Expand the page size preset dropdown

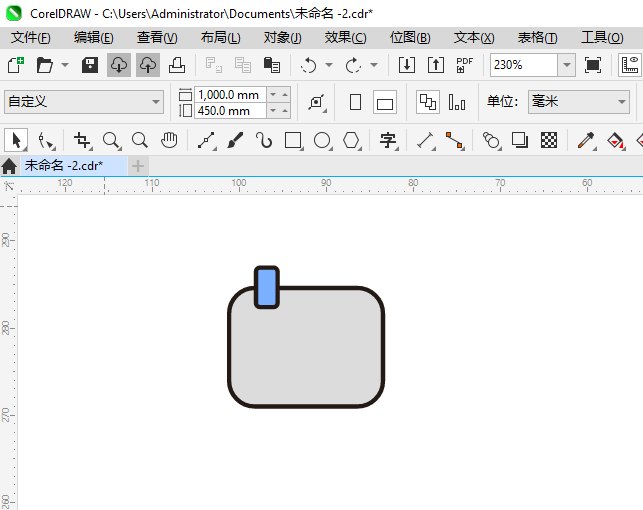[x=156, y=102]
